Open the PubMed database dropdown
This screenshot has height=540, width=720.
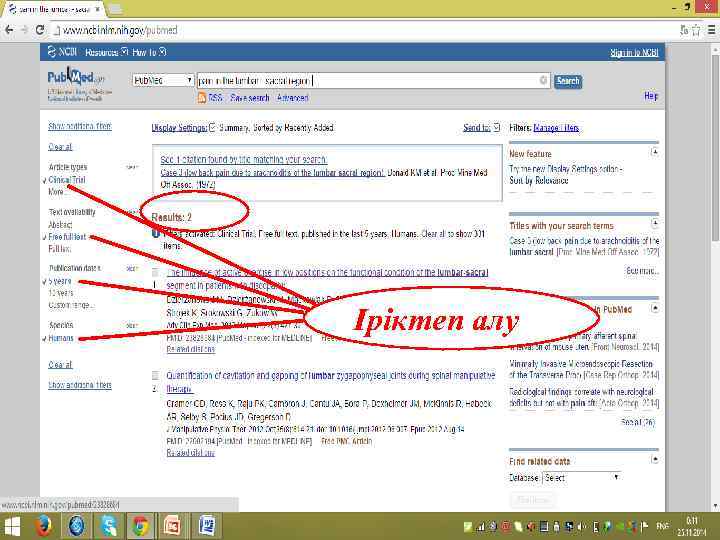(163, 80)
